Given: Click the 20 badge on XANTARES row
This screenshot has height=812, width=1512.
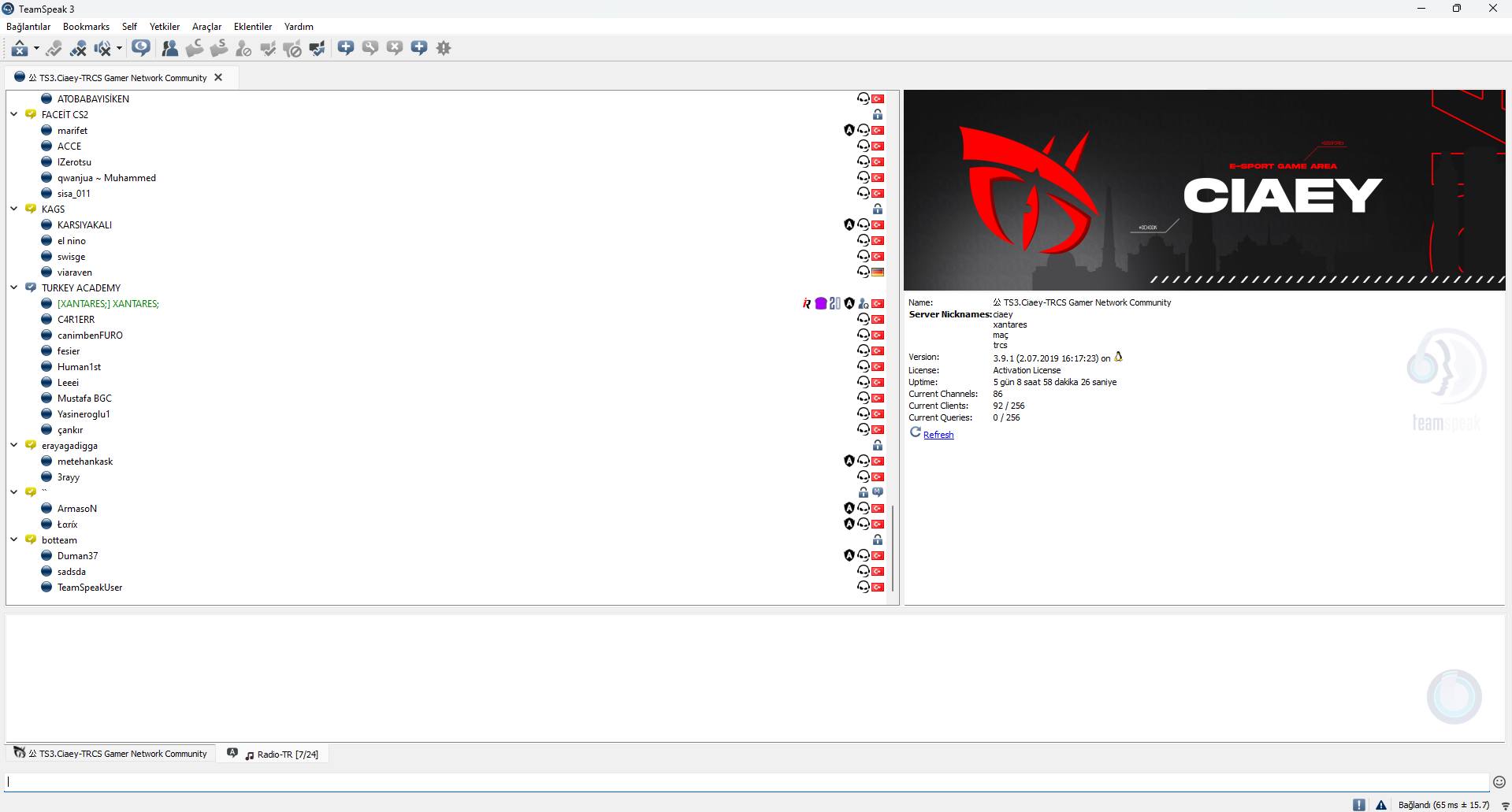Looking at the screenshot, I should pyautogui.click(x=835, y=303).
